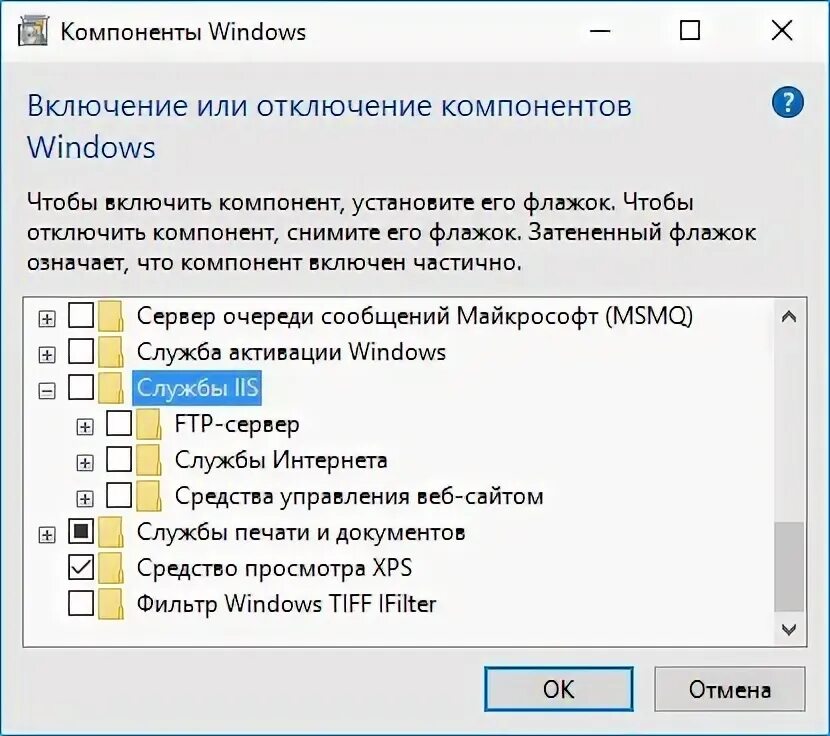Expand the Средства управления веб-сайтом node
This screenshot has width=830, height=736.
pos(85,499)
